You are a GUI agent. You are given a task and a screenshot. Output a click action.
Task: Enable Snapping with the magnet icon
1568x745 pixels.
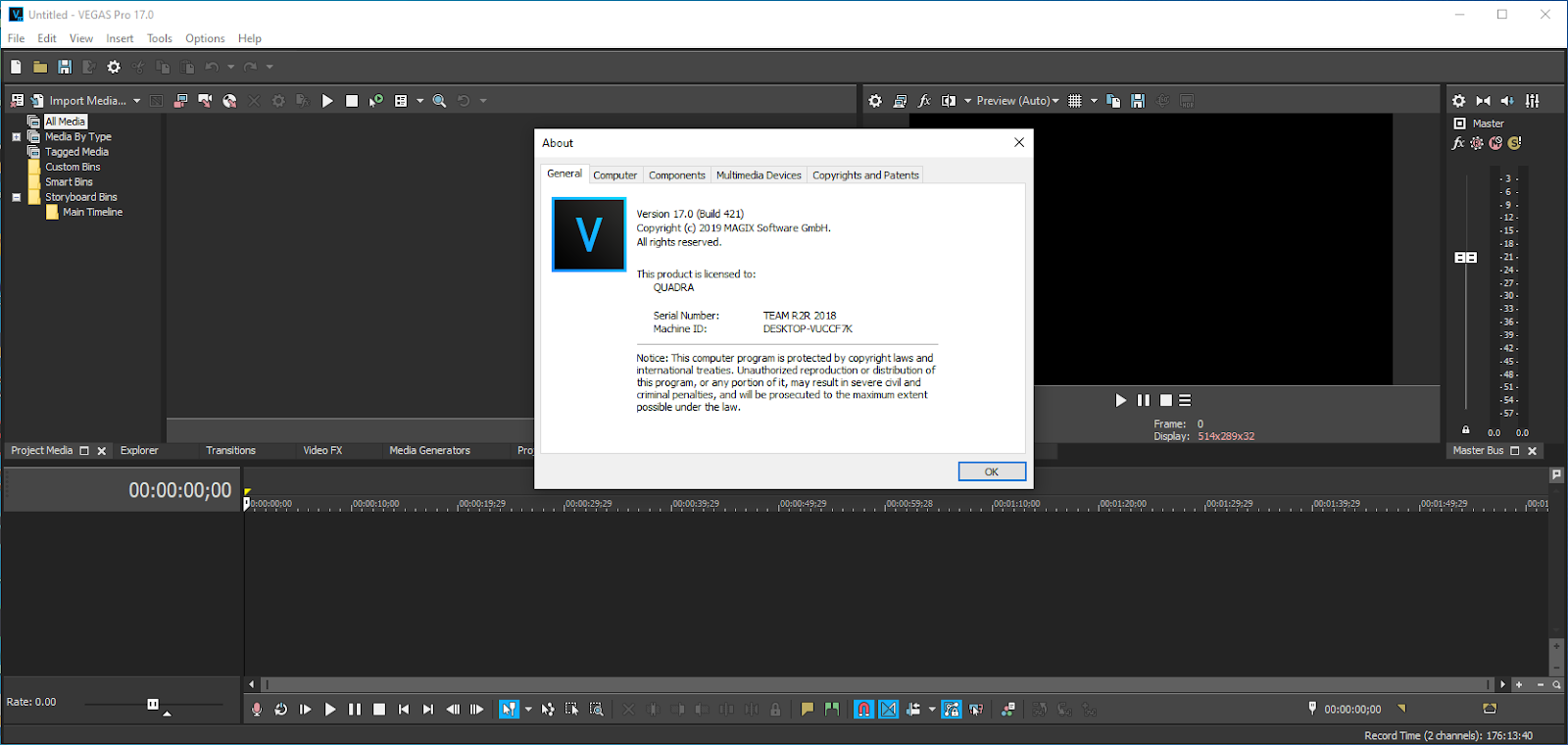coord(863,709)
